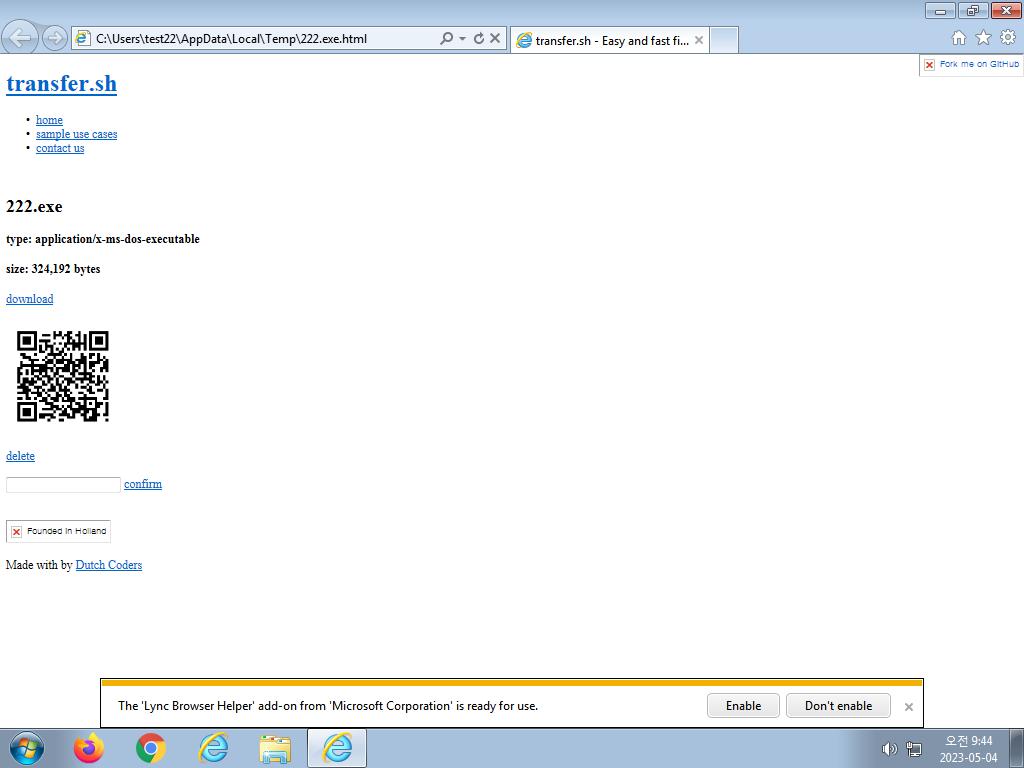Restore down the Internet Explorer window
This screenshot has height=768, width=1024.
[x=973, y=10]
